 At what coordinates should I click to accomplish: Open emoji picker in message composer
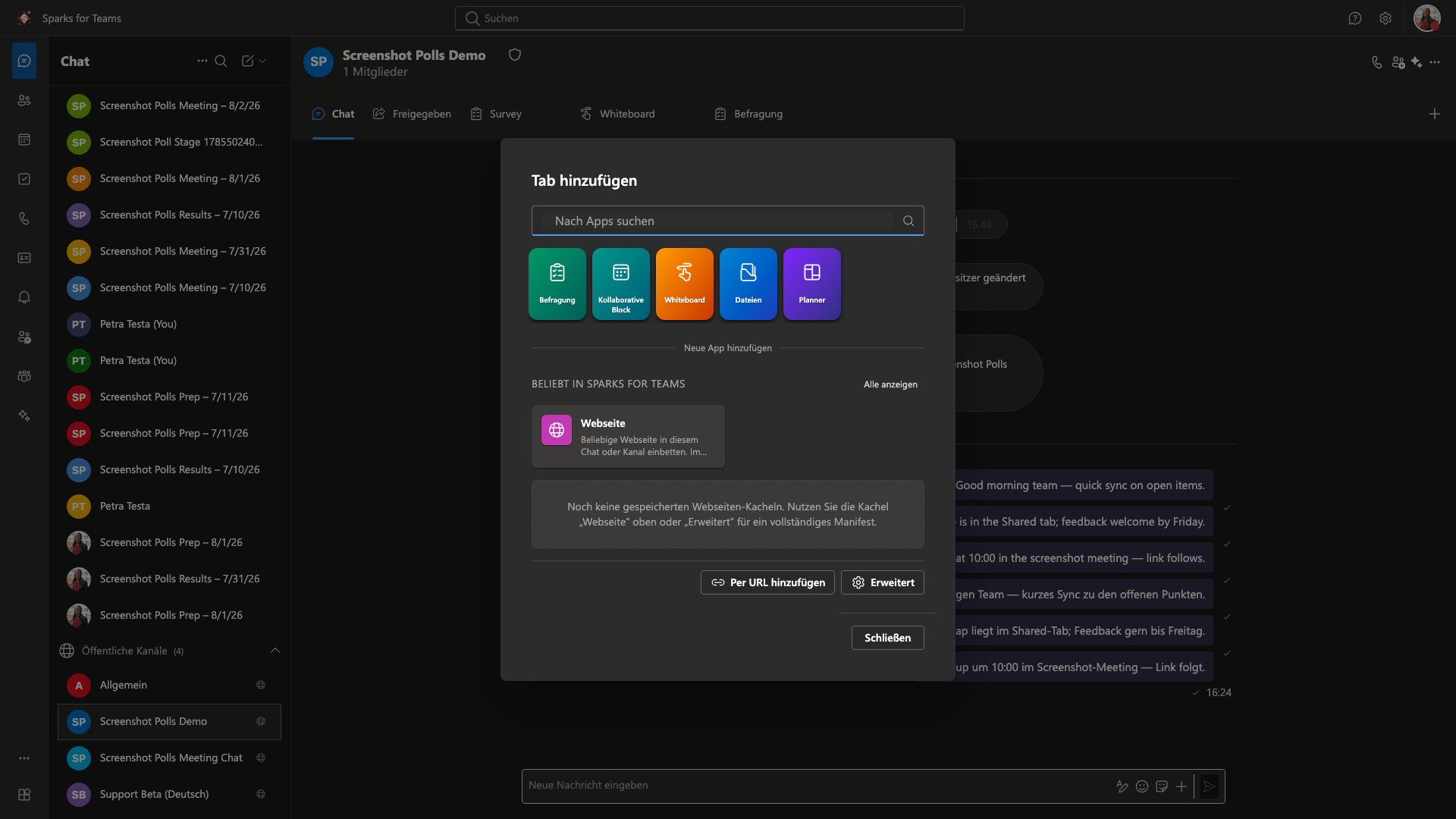(x=1142, y=786)
